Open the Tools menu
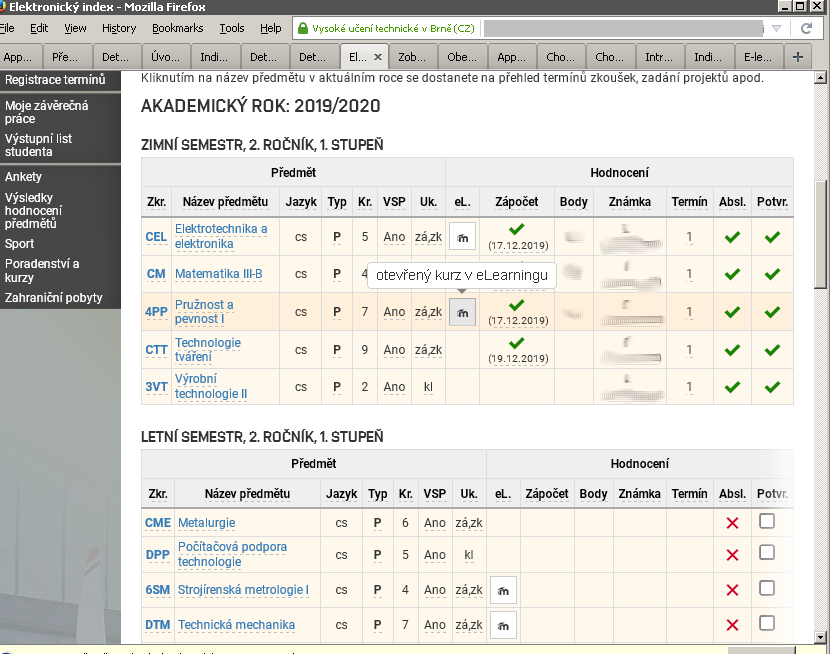 [x=232, y=28]
